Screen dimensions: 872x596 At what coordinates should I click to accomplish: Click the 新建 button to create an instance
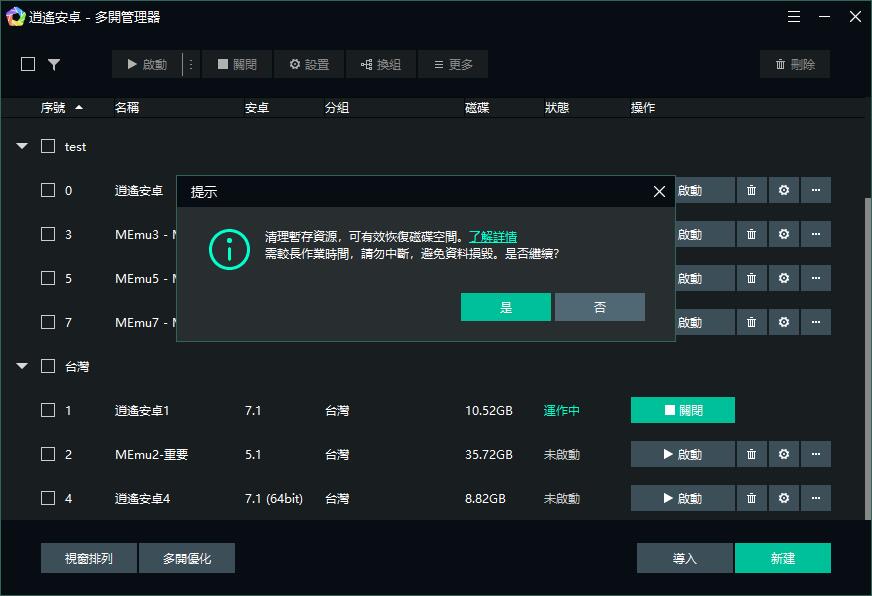pos(783,558)
